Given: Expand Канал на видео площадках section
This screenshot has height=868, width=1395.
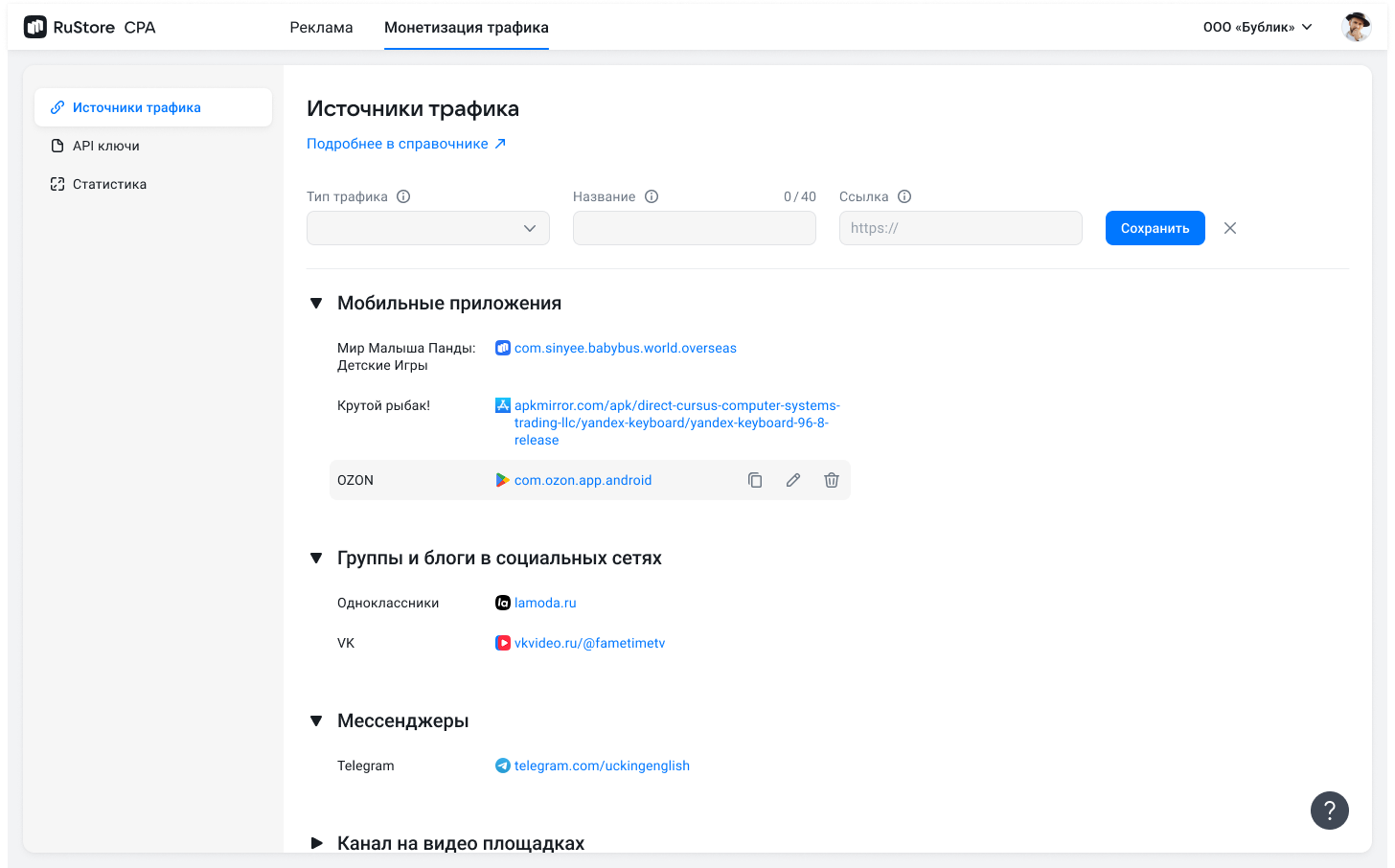Looking at the screenshot, I should coord(316,843).
